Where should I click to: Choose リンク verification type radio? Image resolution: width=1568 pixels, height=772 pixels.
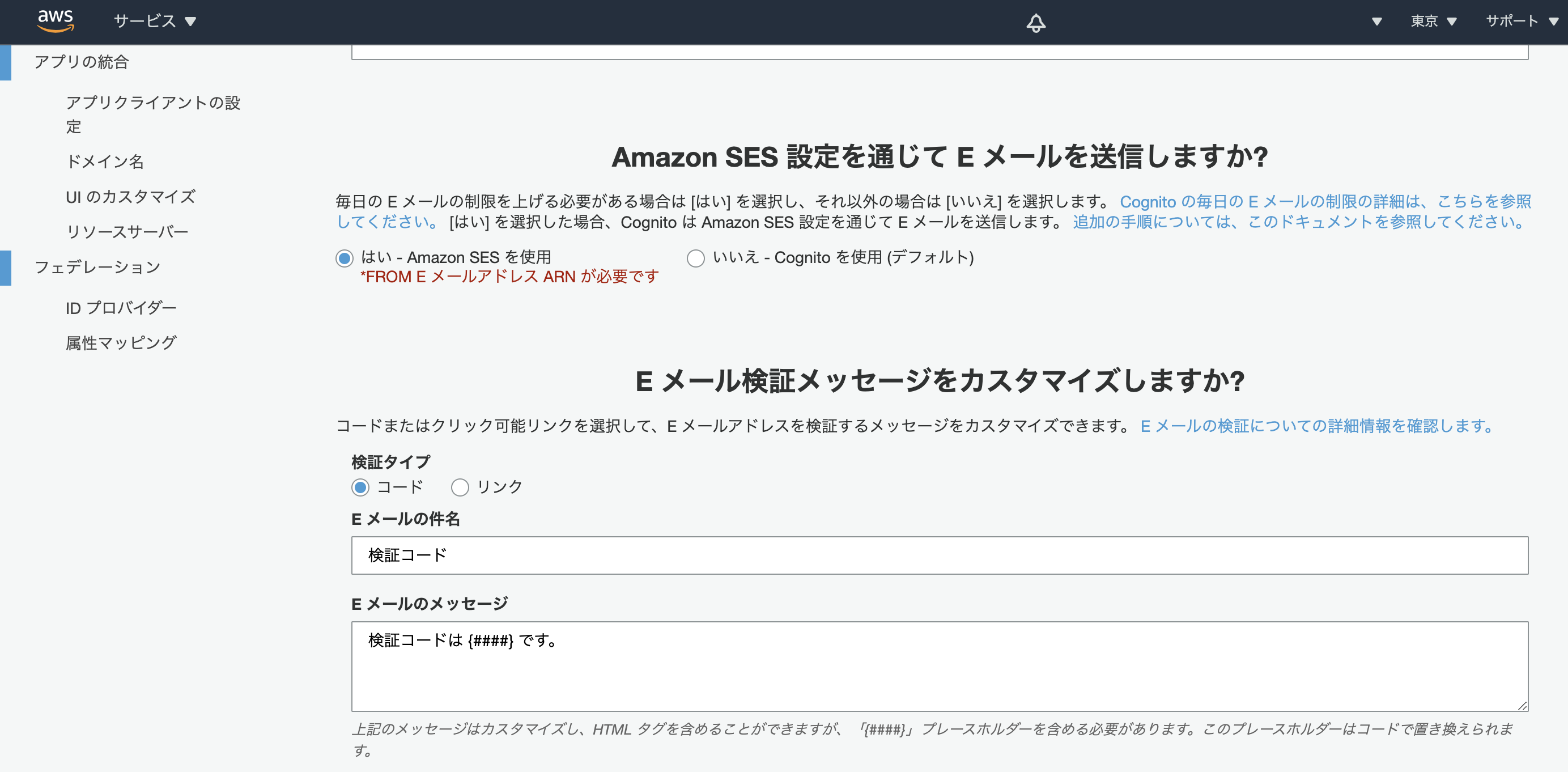point(460,487)
